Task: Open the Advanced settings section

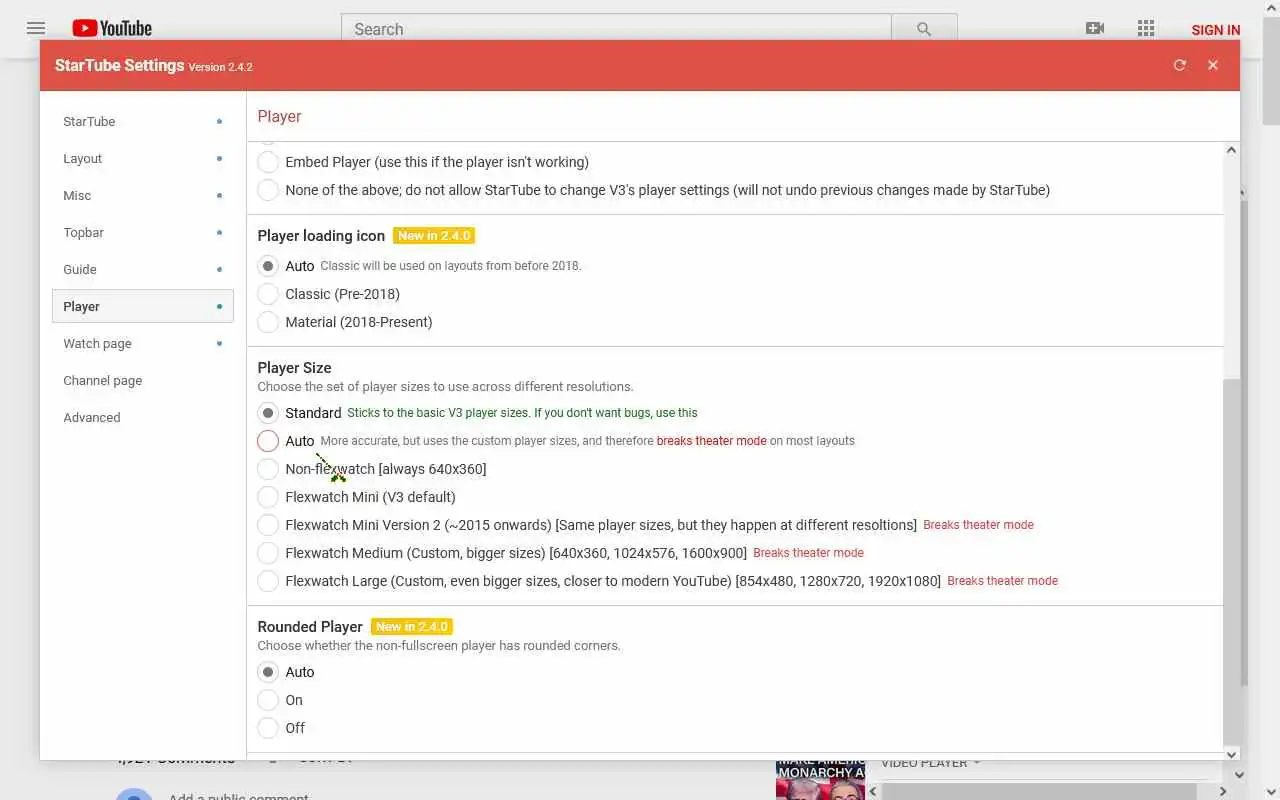Action: 142,417
